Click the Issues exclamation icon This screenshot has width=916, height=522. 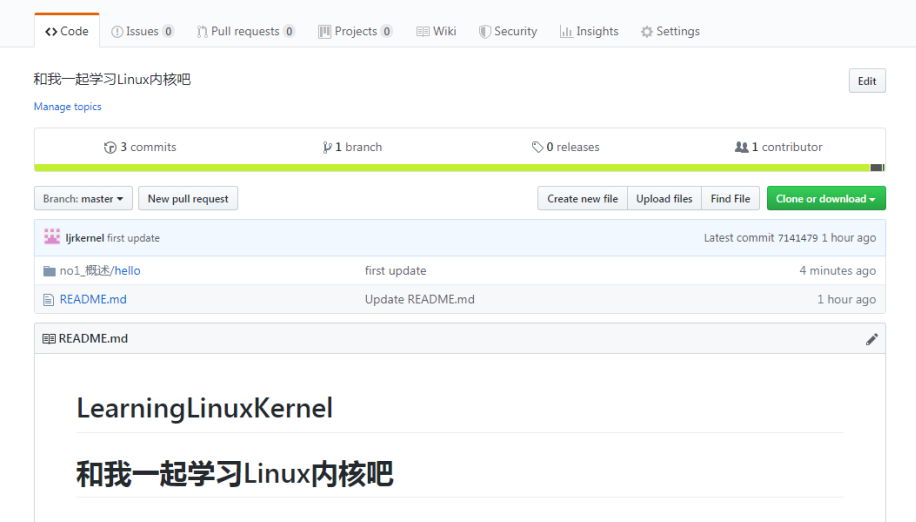coord(117,32)
